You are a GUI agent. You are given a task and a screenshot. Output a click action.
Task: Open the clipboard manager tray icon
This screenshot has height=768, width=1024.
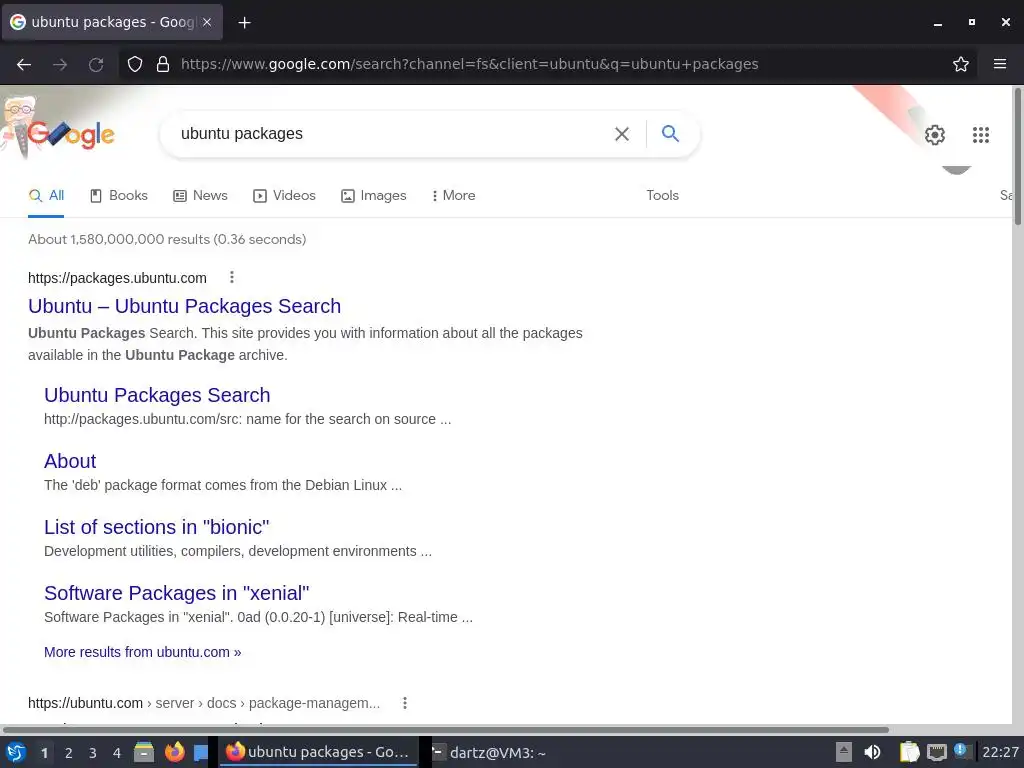click(909, 752)
